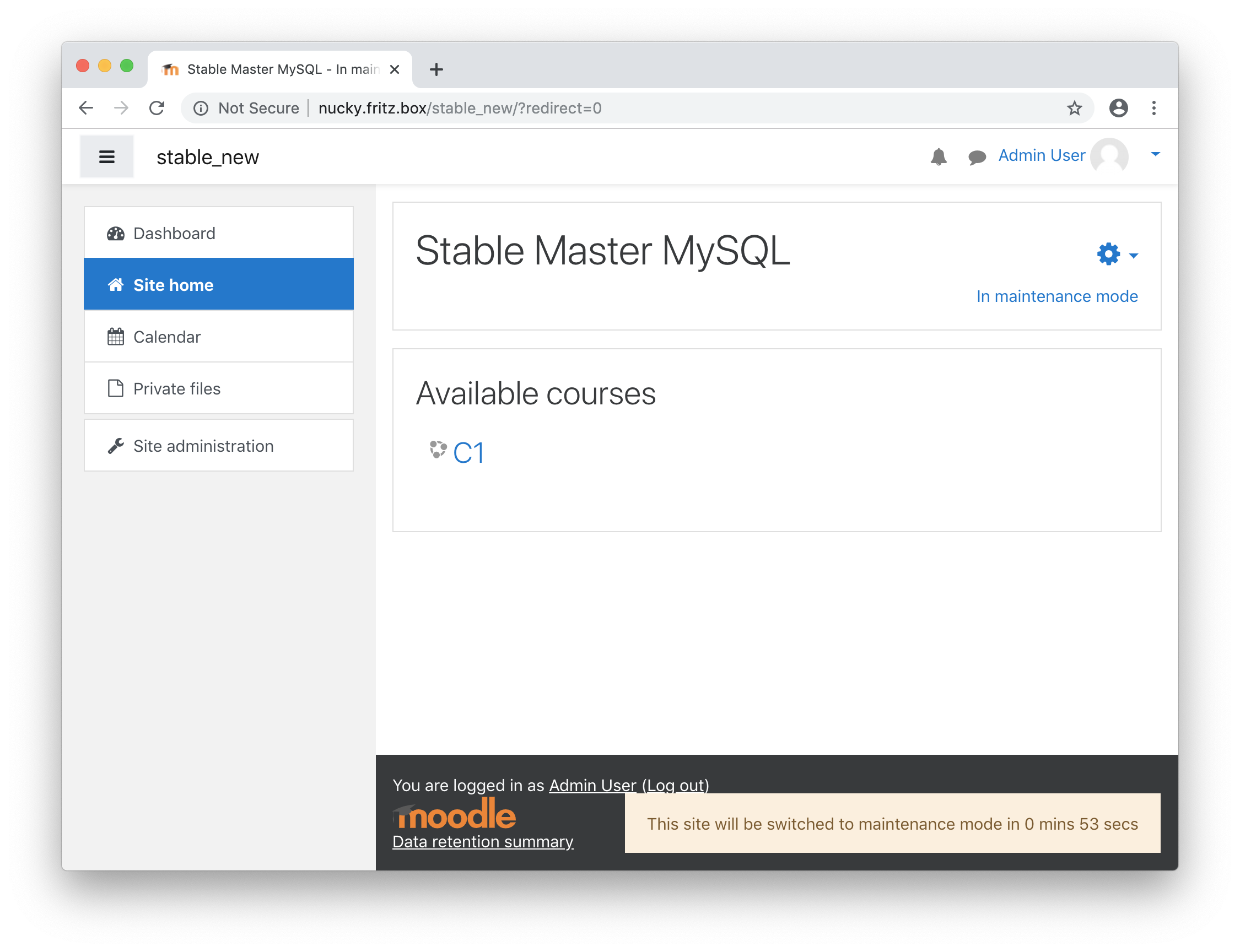Click the Site home house icon
The image size is (1240, 952).
click(x=116, y=284)
